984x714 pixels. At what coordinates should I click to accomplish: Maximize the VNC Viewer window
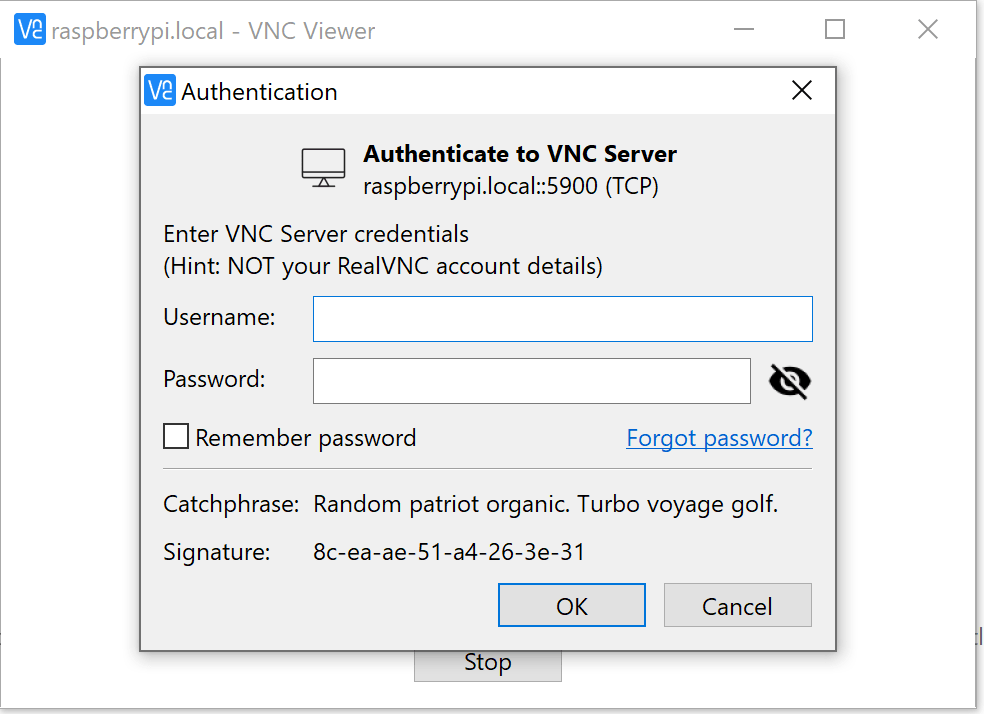coord(835,29)
